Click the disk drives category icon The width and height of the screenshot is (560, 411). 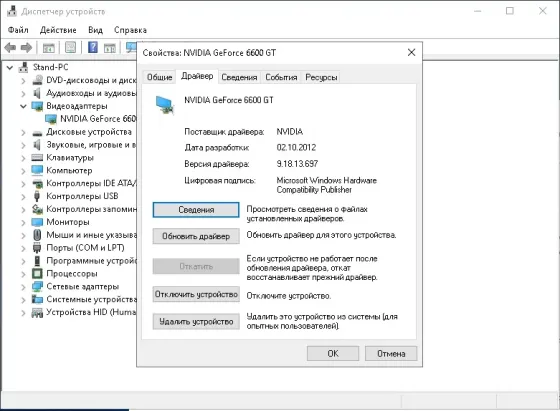37,133
